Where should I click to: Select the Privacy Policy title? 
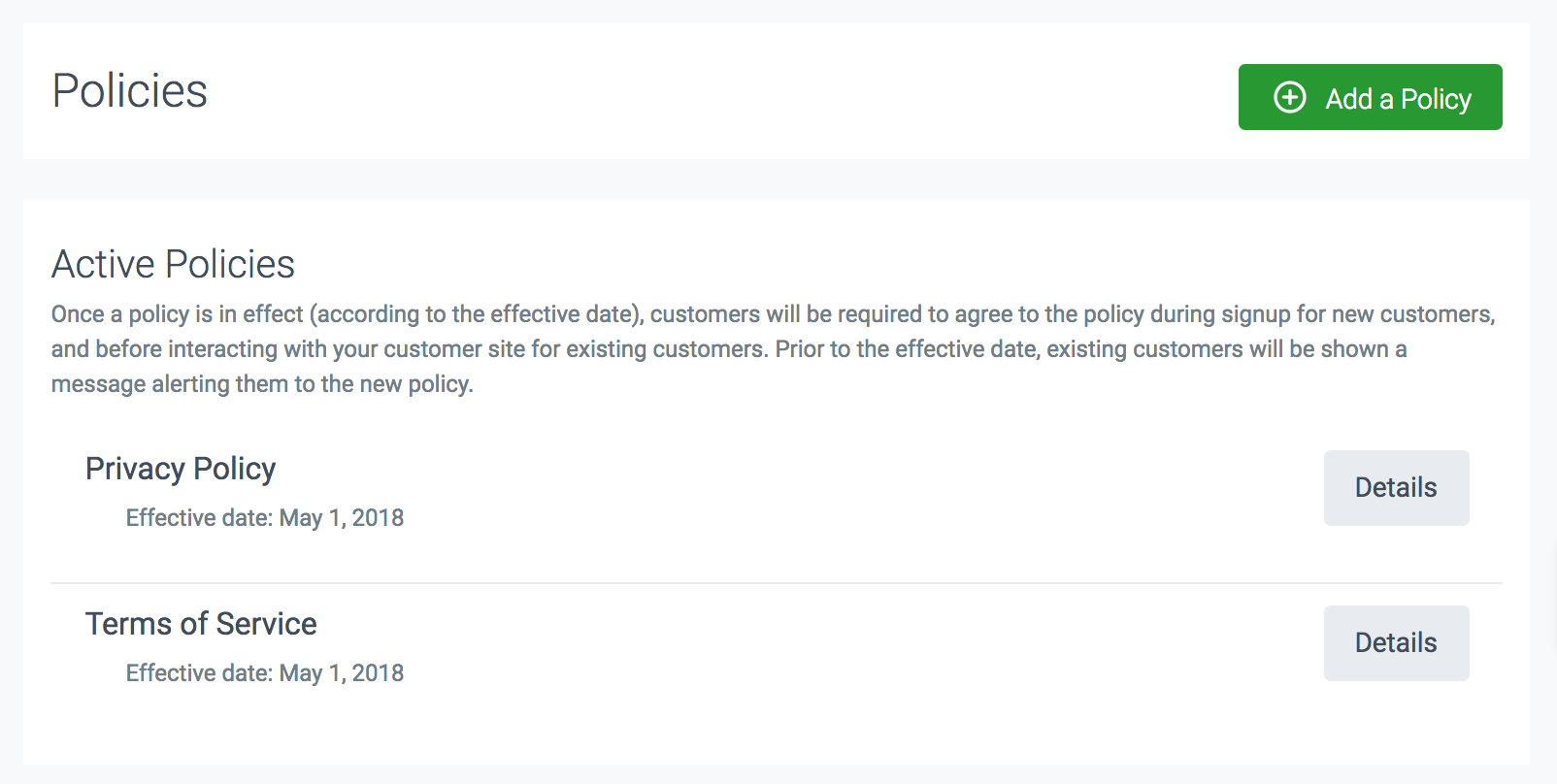click(180, 469)
